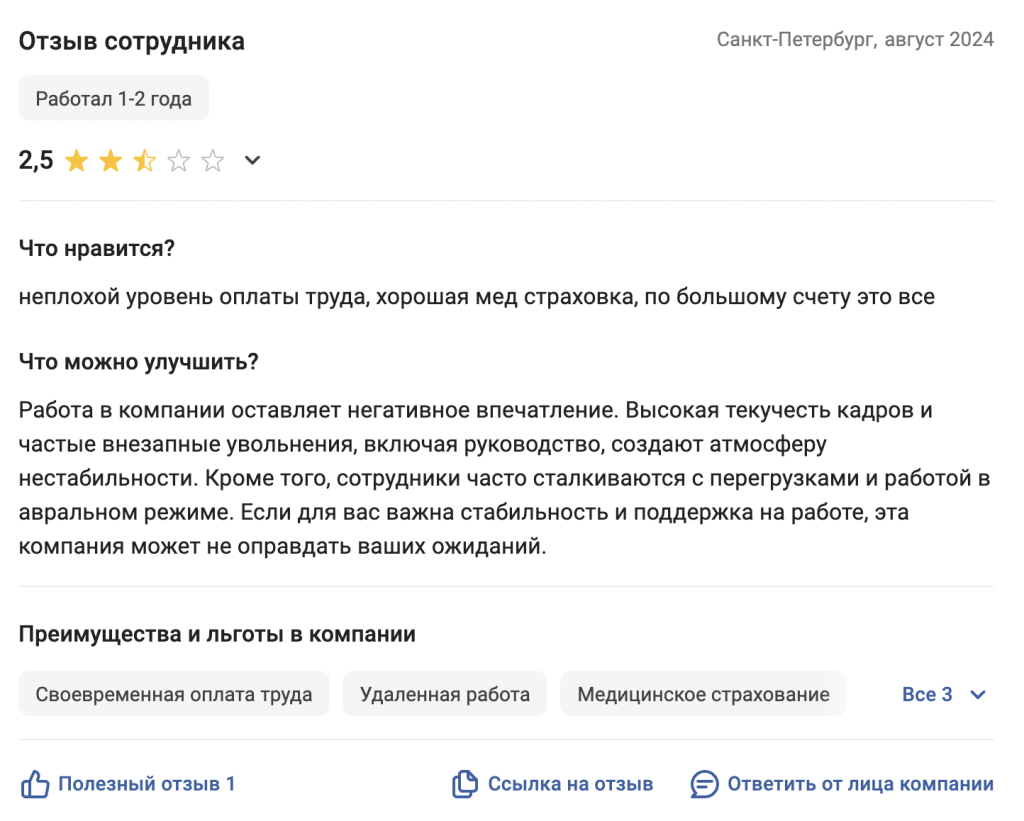Open "Ссылка на отзыв" link
1024x821 pixels.
[x=570, y=784]
